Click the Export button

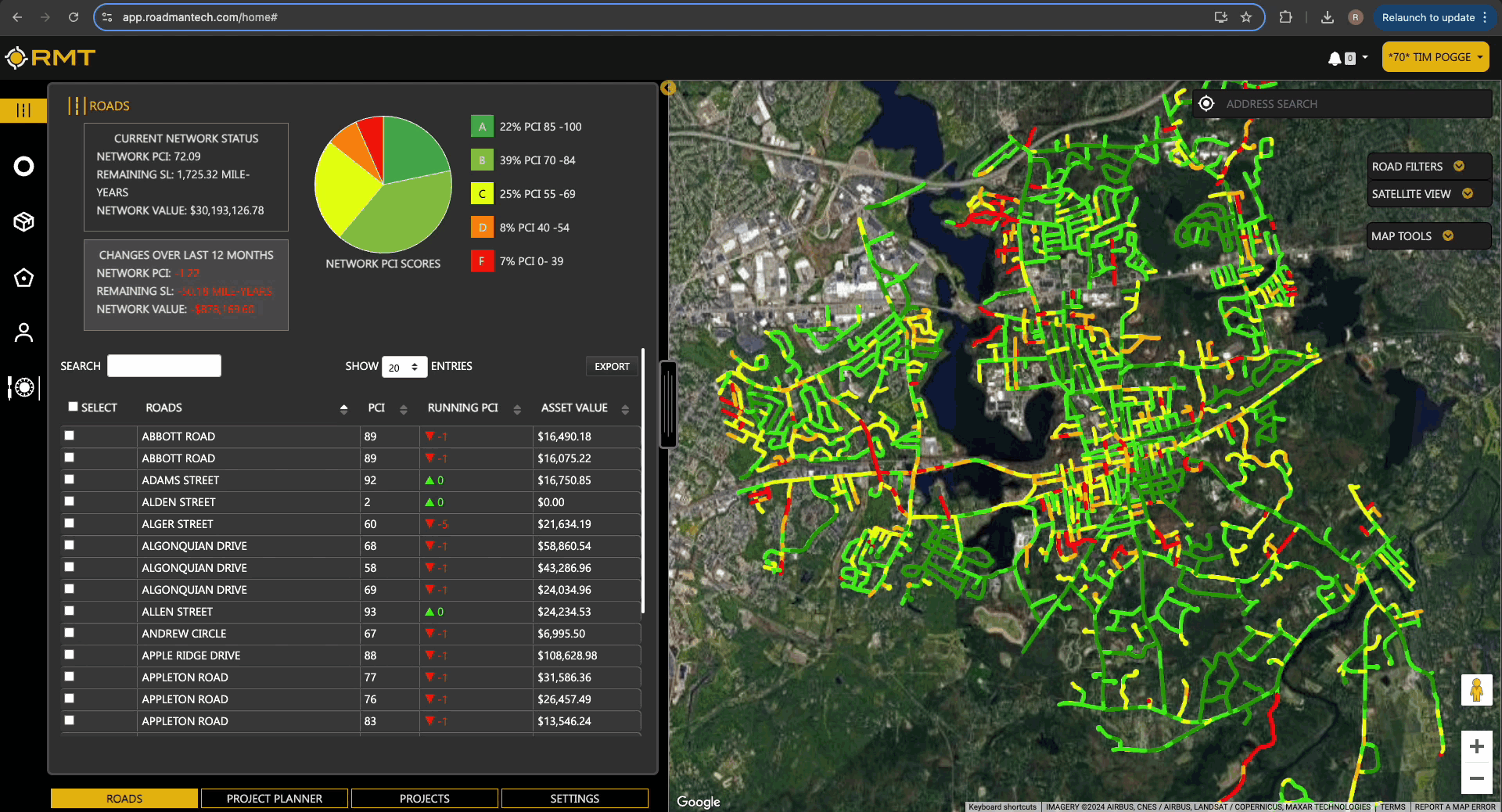click(x=612, y=367)
